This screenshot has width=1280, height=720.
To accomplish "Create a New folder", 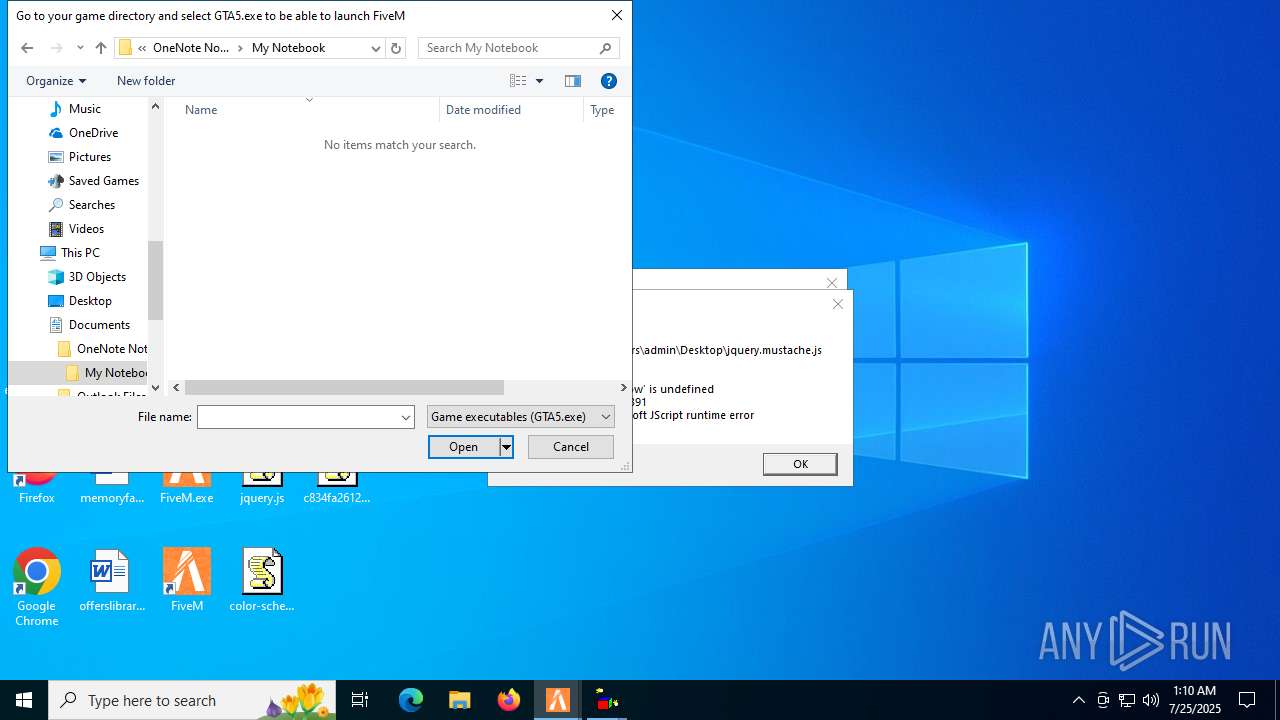I will 146,81.
